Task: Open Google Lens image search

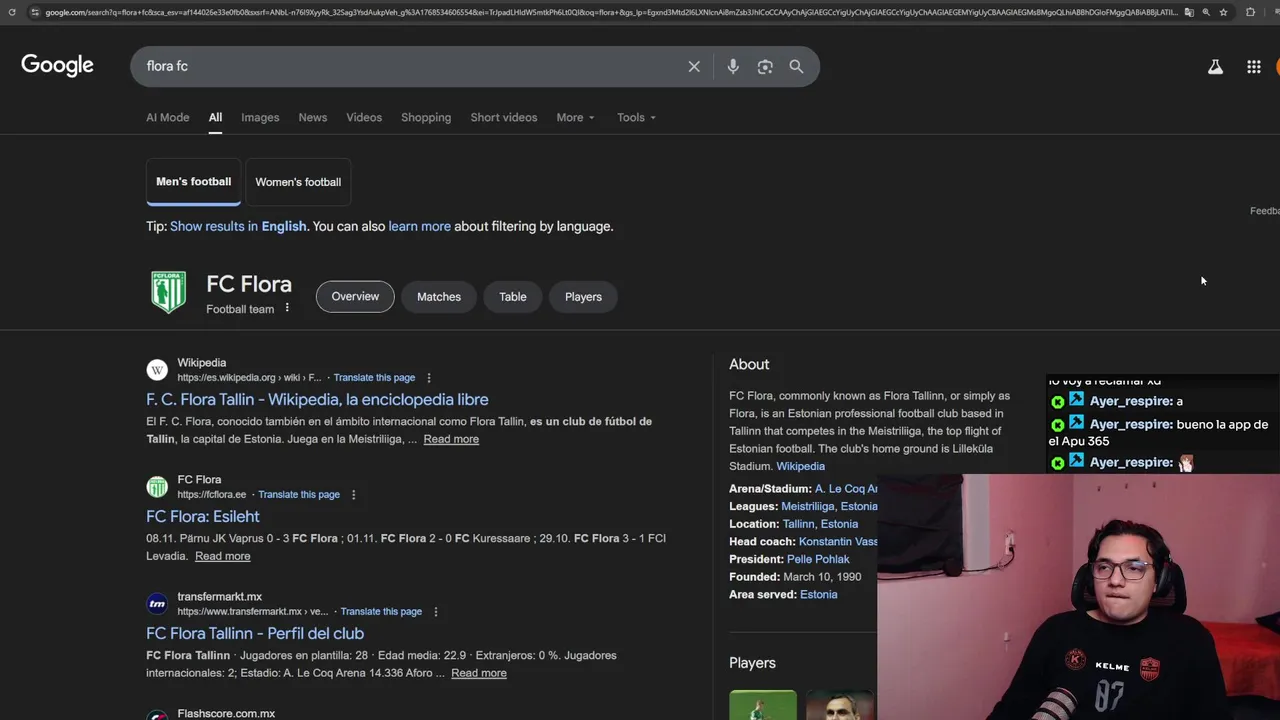Action: pyautogui.click(x=765, y=67)
